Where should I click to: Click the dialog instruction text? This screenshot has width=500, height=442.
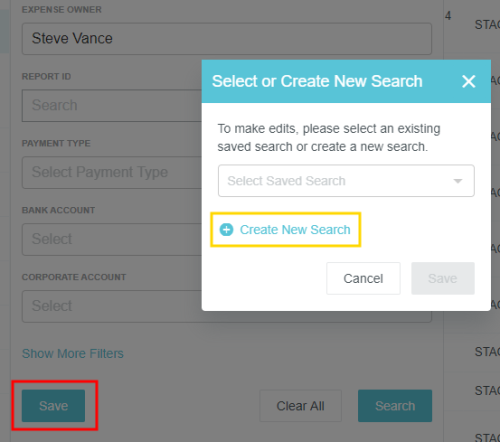click(329, 137)
